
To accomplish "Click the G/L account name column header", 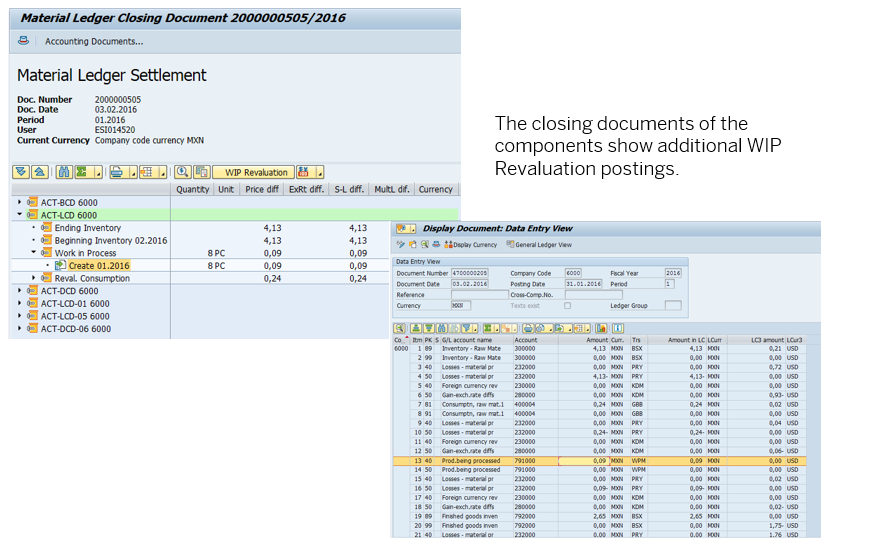I will 476,340.
